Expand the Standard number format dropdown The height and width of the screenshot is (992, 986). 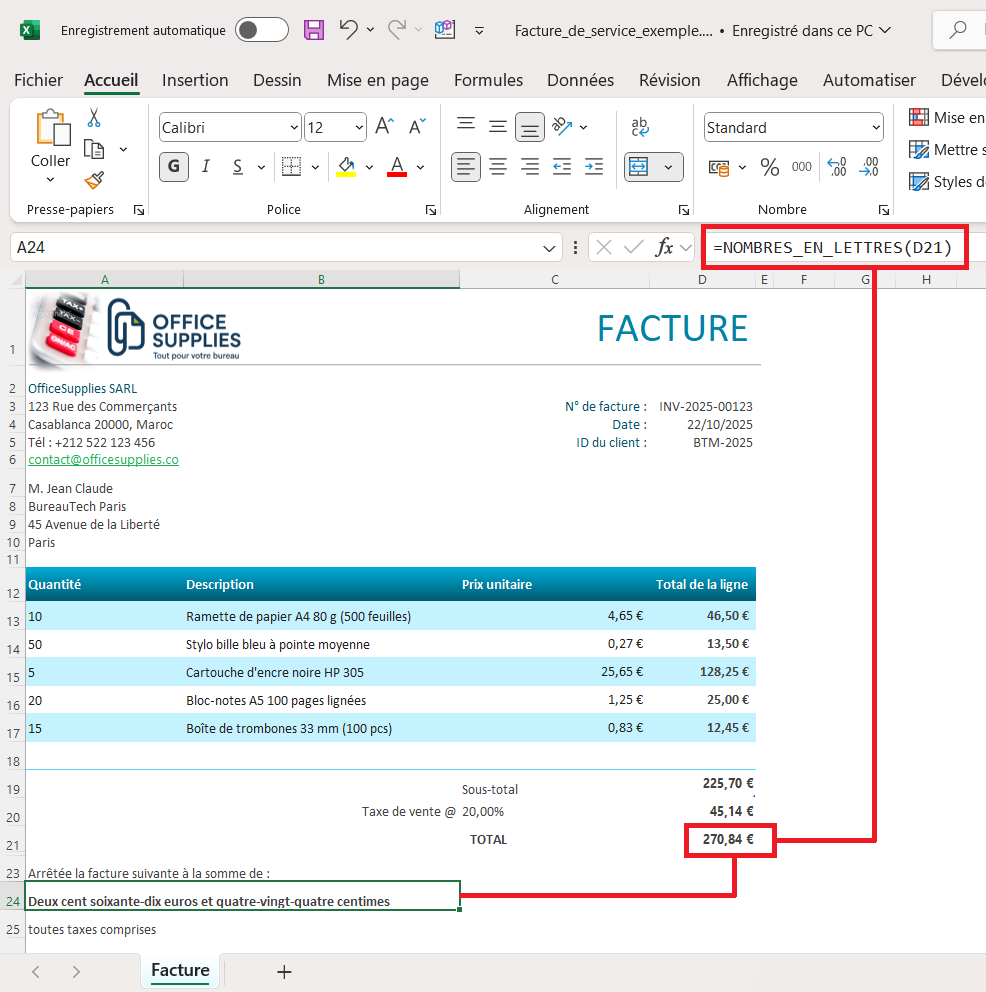[793, 128]
